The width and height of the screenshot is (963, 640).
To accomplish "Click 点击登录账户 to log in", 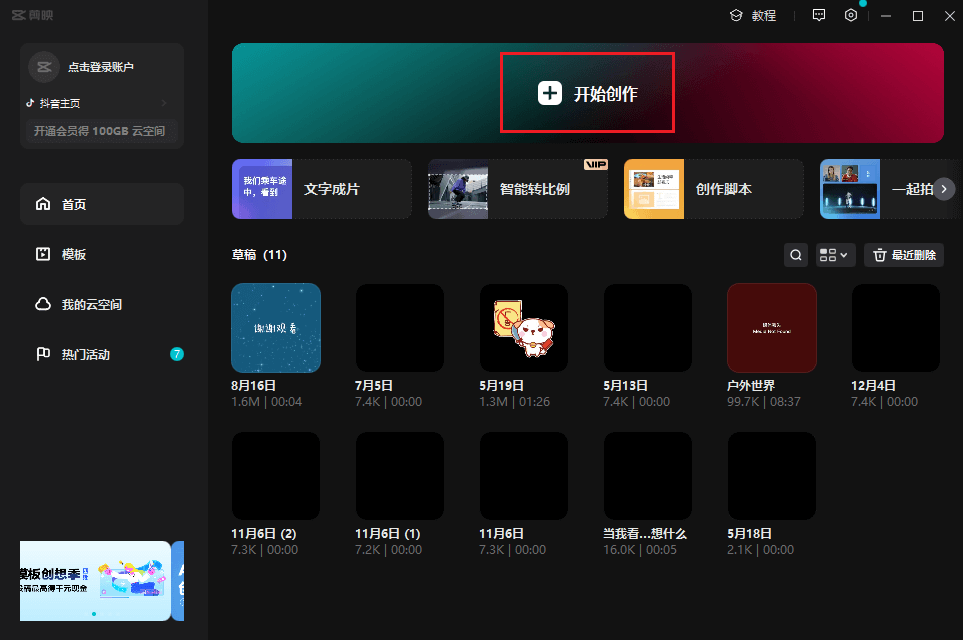I will (x=101, y=67).
